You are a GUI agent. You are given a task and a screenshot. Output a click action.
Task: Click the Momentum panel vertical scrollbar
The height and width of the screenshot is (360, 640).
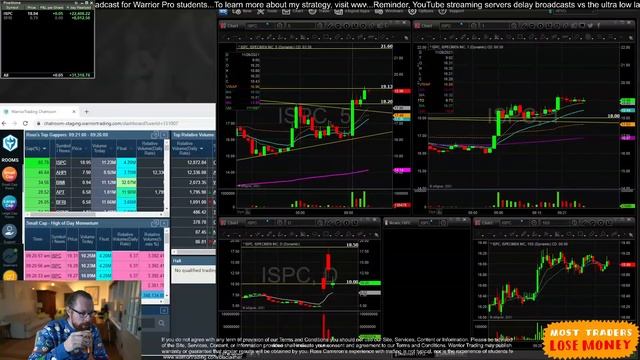pyautogui.click(x=167, y=264)
